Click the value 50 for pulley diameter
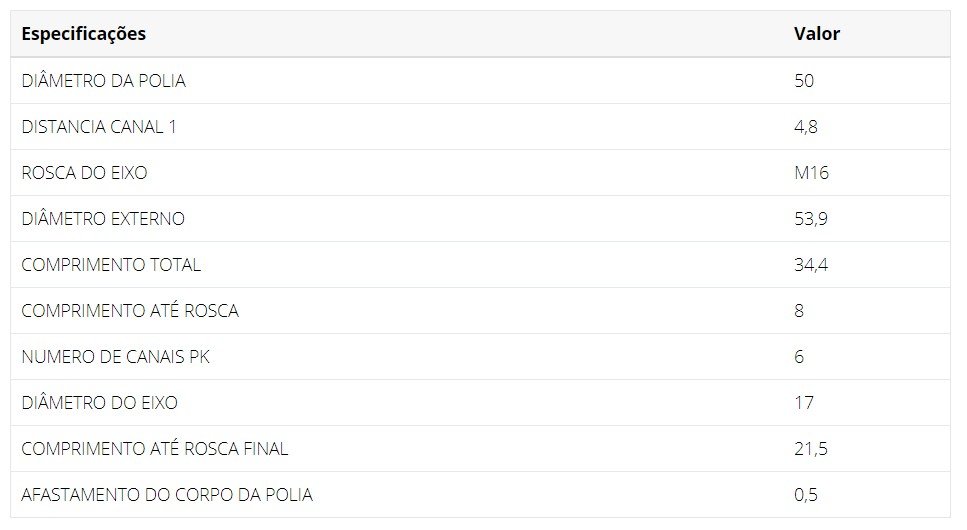This screenshot has width=967, height=530. pyautogui.click(x=804, y=81)
